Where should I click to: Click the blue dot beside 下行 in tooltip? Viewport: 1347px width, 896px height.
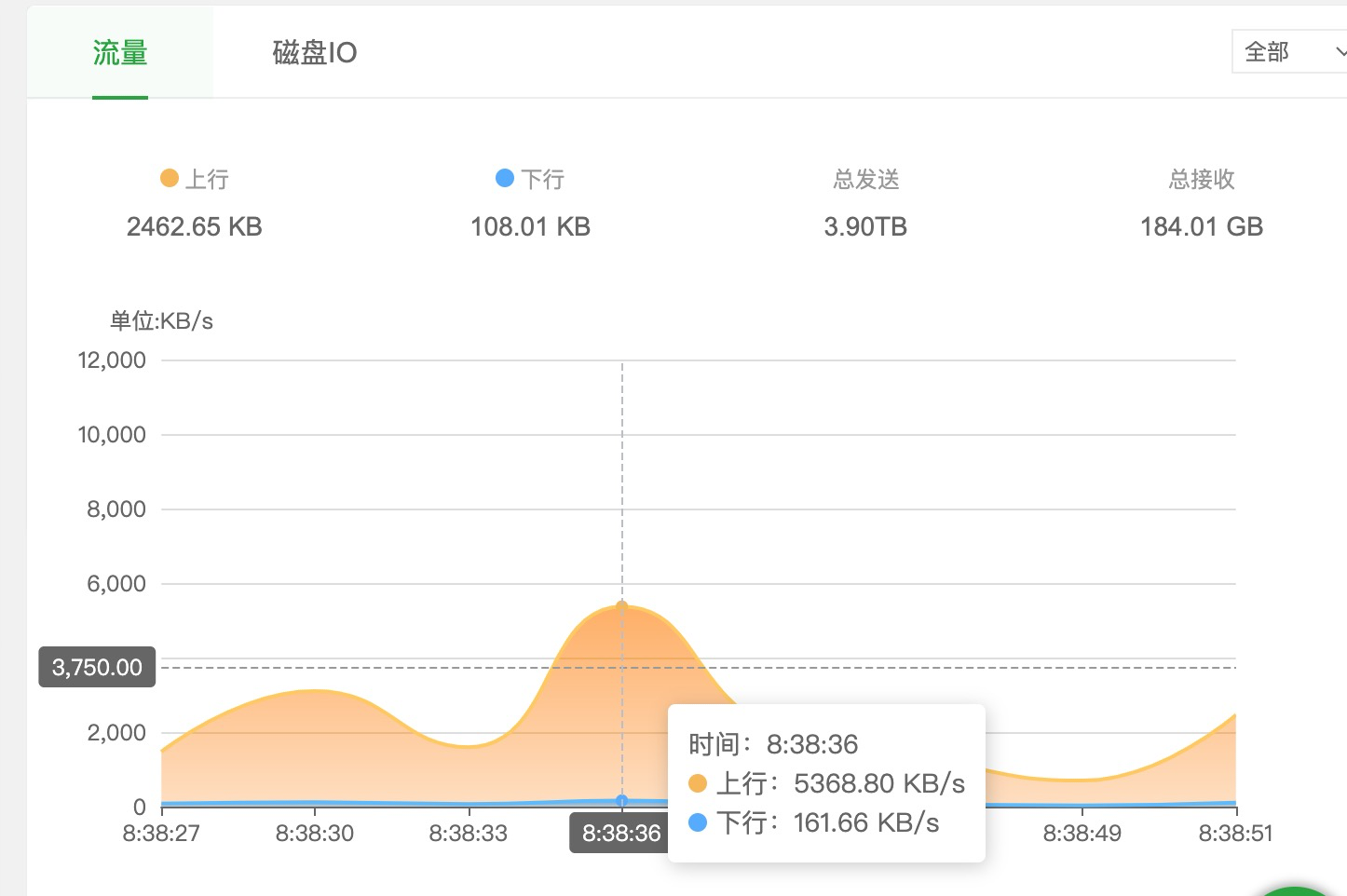pos(698,822)
